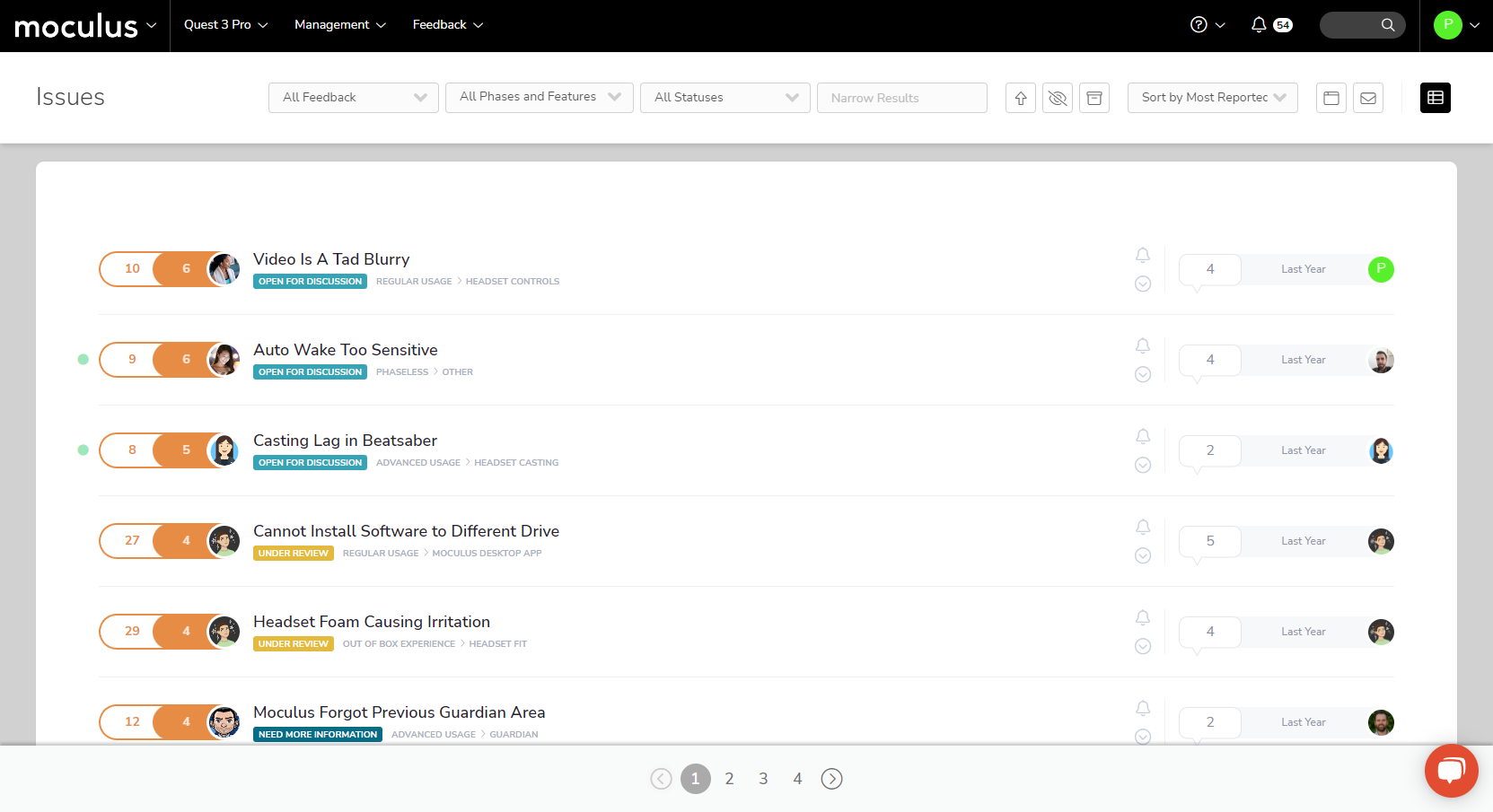Click the Under Review tag on Headset Foam issue
Viewport: 1493px width, 812px height.
(x=294, y=644)
